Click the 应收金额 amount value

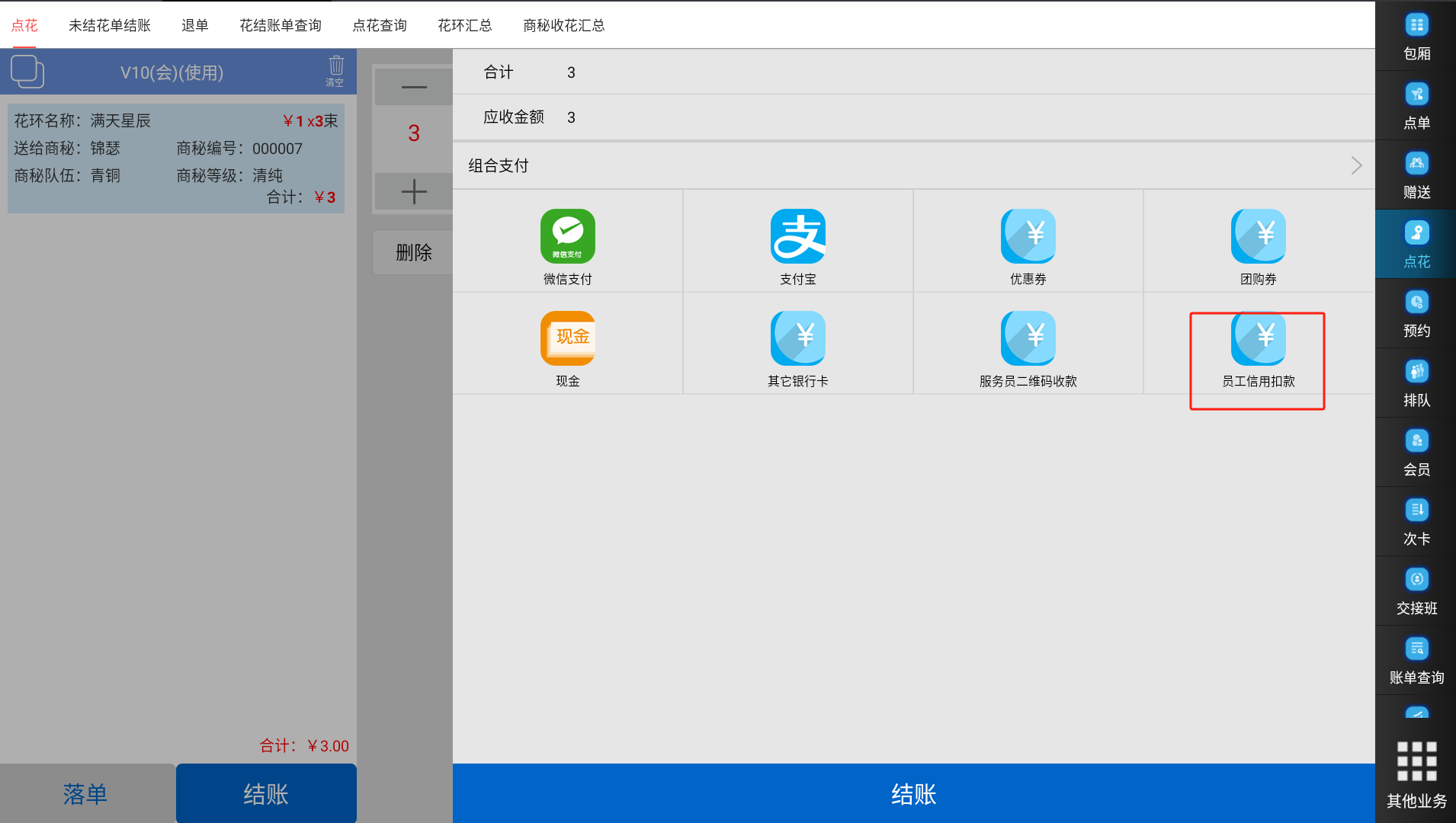point(571,117)
